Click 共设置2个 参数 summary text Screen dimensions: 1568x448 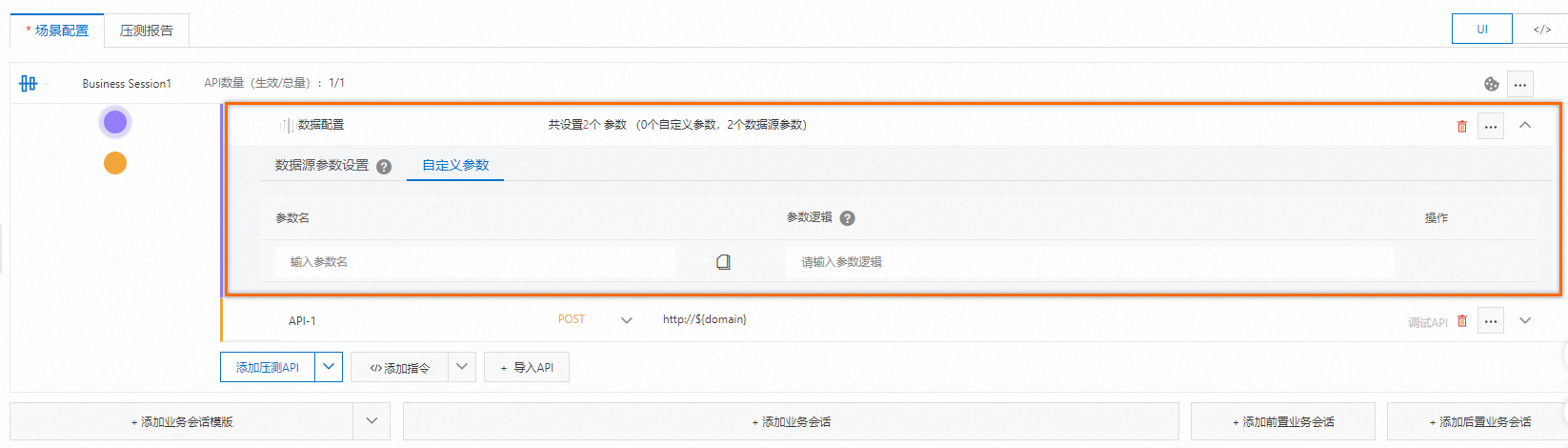[x=677, y=125]
